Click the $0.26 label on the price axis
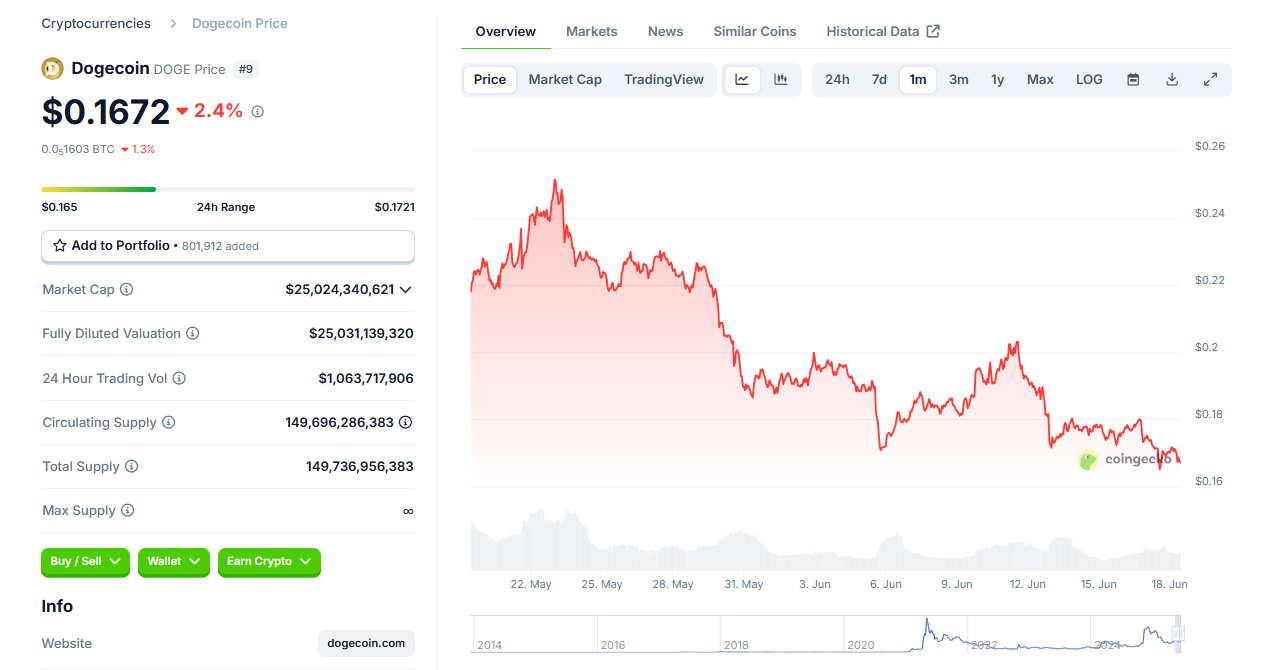This screenshot has height=670, width=1271. [1210, 146]
